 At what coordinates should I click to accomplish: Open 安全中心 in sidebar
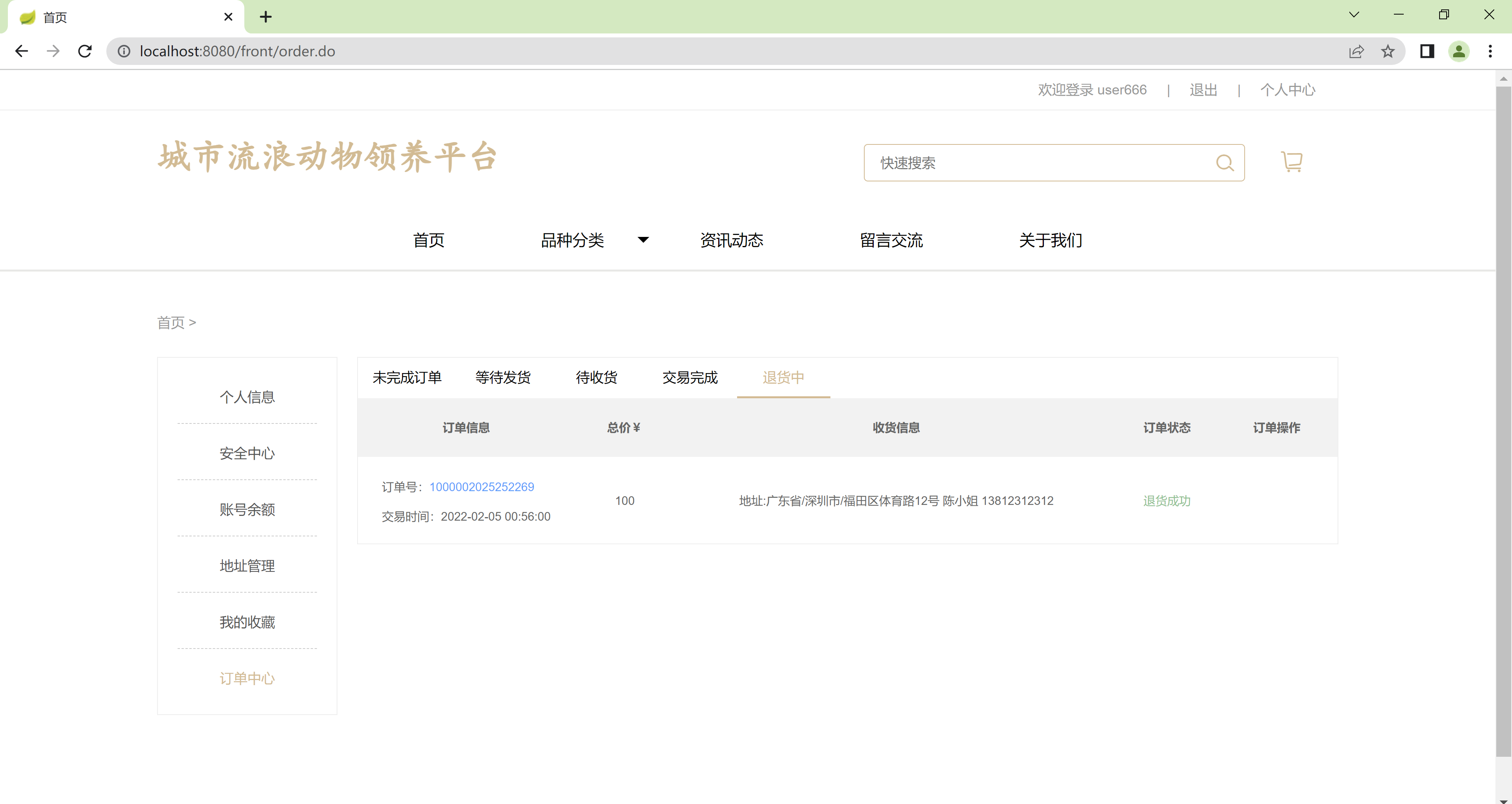(247, 453)
